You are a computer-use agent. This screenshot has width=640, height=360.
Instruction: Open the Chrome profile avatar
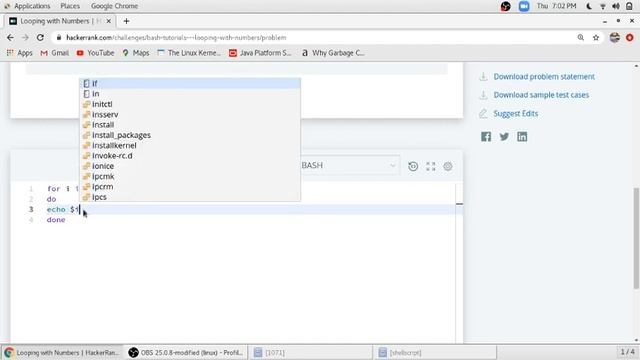click(x=614, y=38)
